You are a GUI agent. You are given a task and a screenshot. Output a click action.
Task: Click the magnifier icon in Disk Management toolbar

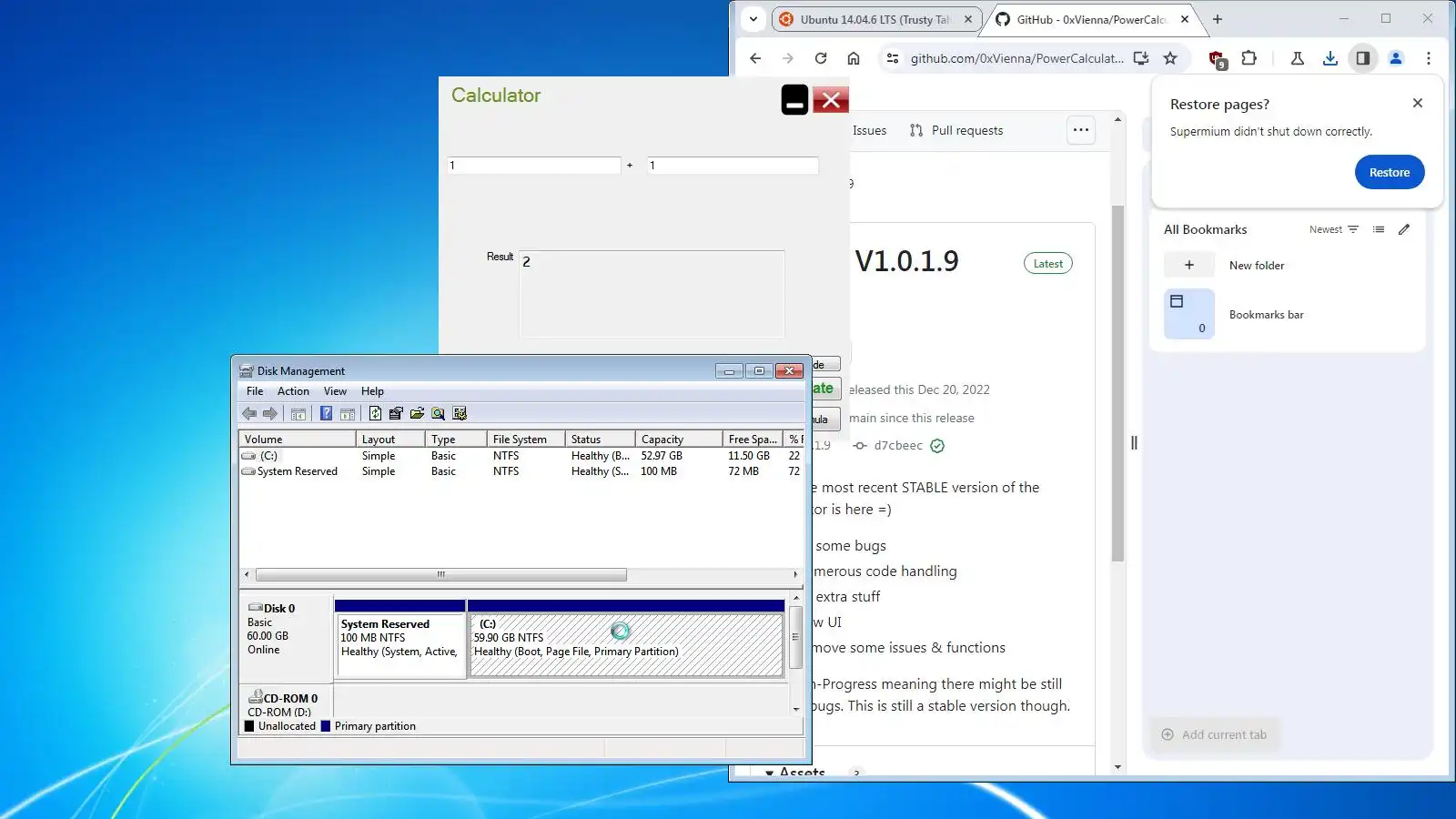[439, 414]
